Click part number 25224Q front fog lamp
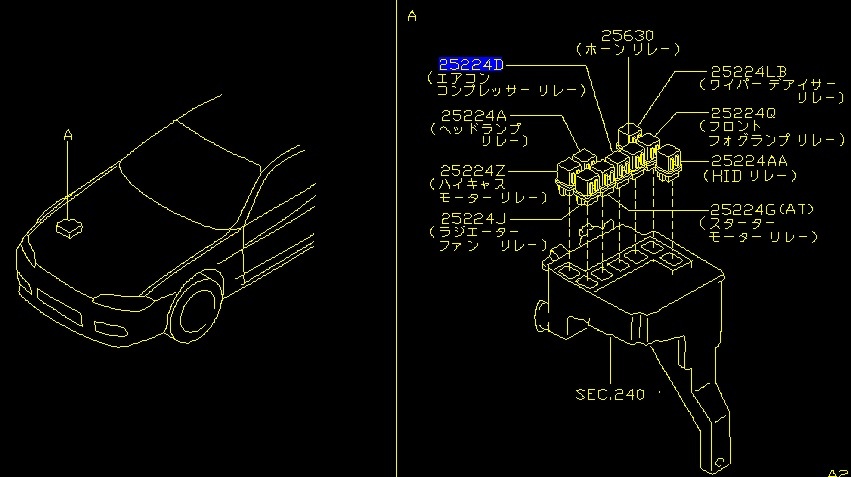This screenshot has height=477, width=851. 743,113
